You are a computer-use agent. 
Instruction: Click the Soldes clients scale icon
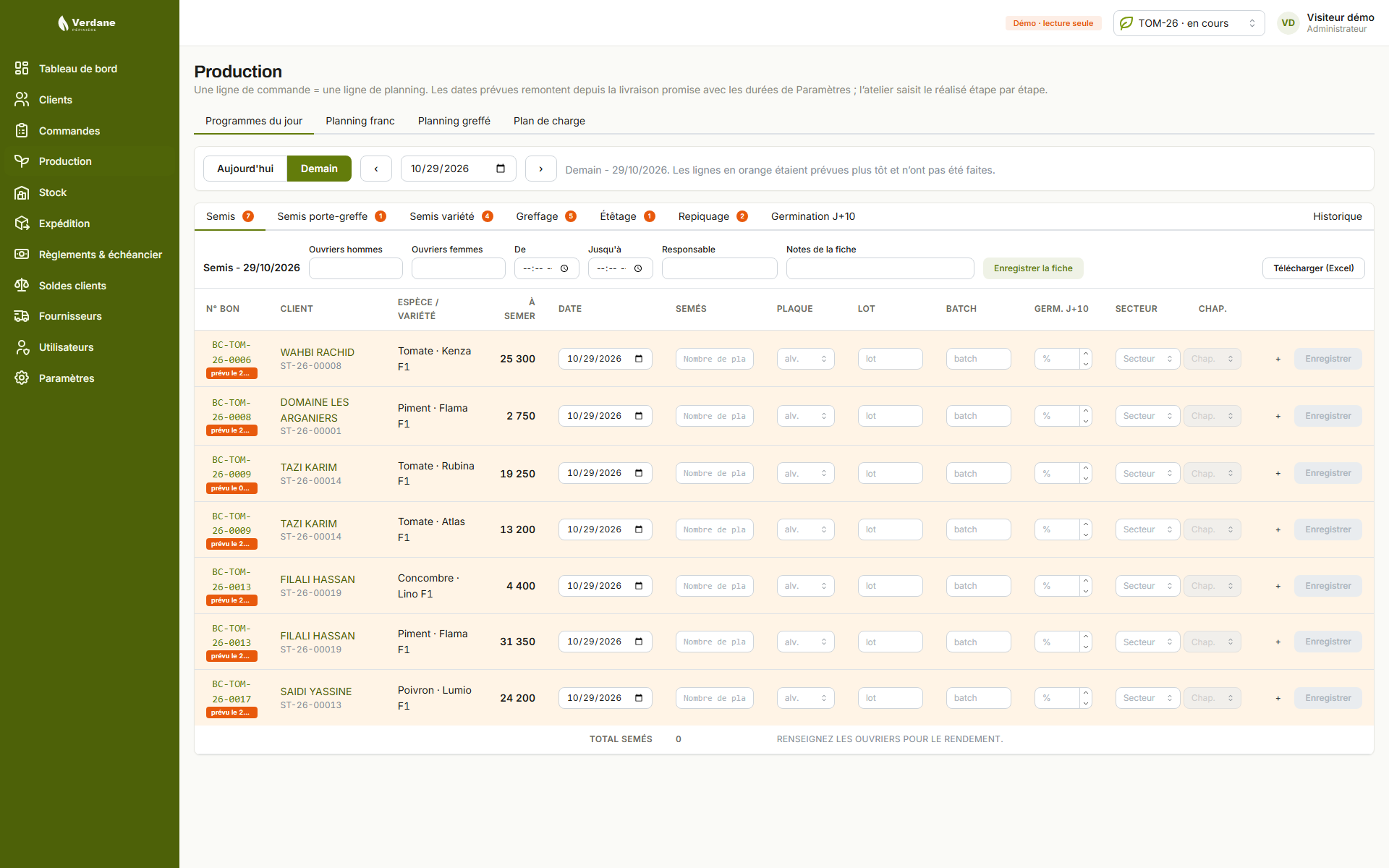tap(22, 285)
